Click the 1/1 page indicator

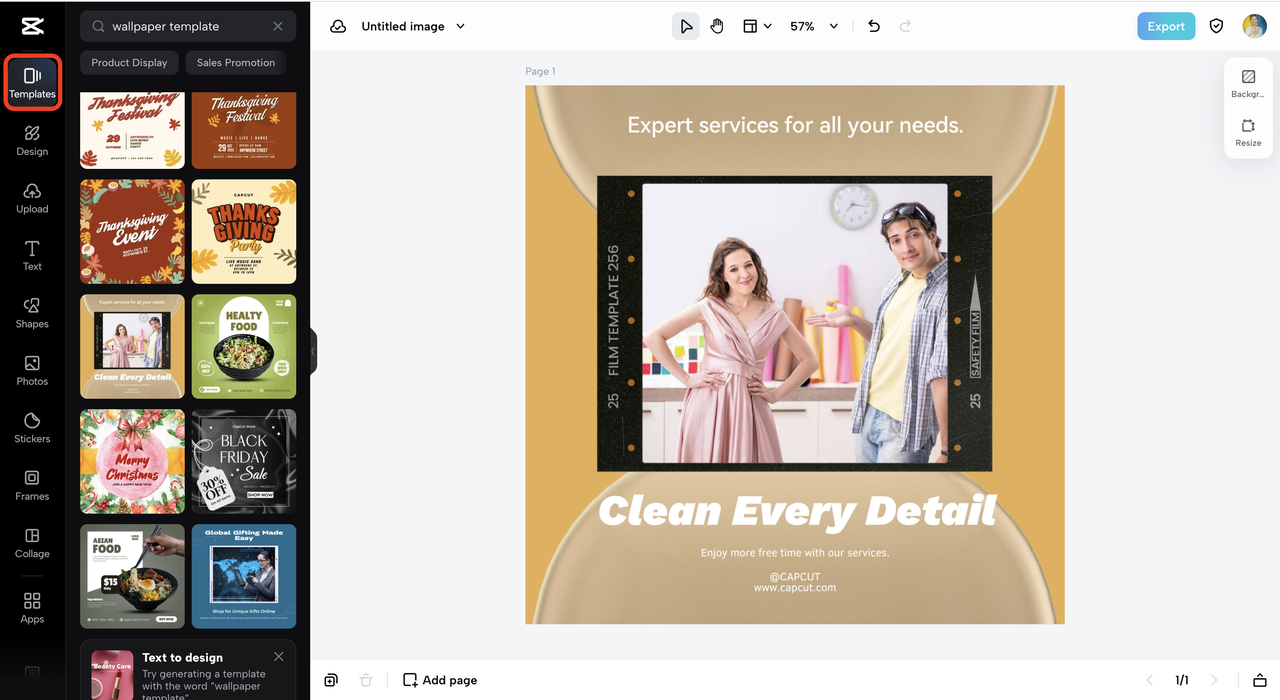tap(1182, 680)
